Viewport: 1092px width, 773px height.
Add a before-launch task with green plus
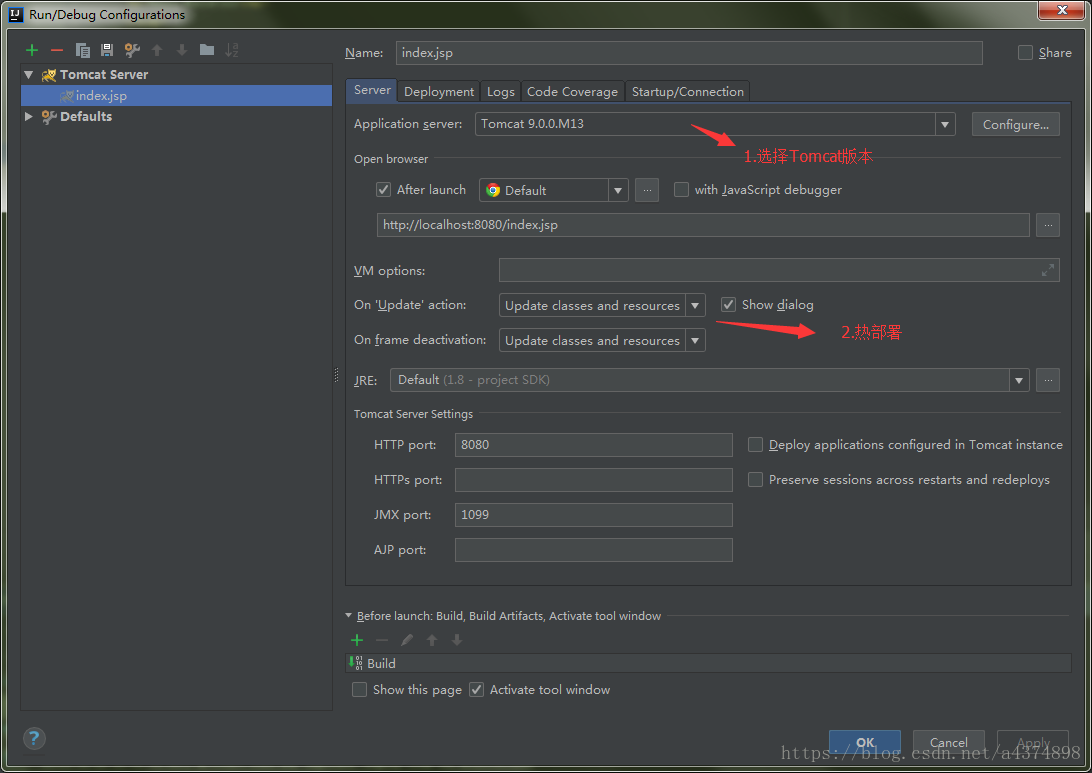point(357,640)
